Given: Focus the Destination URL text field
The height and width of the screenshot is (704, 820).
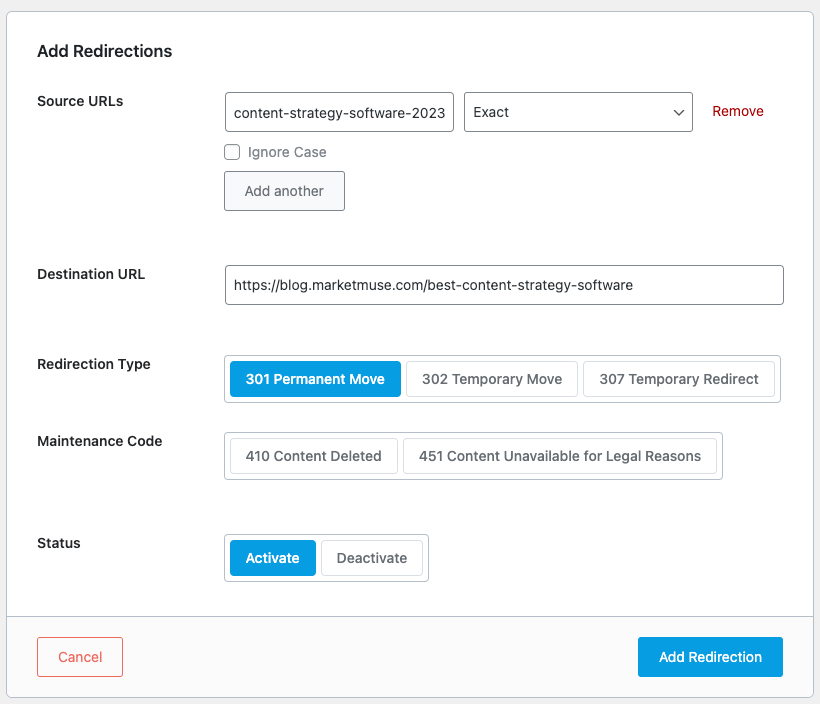Looking at the screenshot, I should (x=504, y=285).
